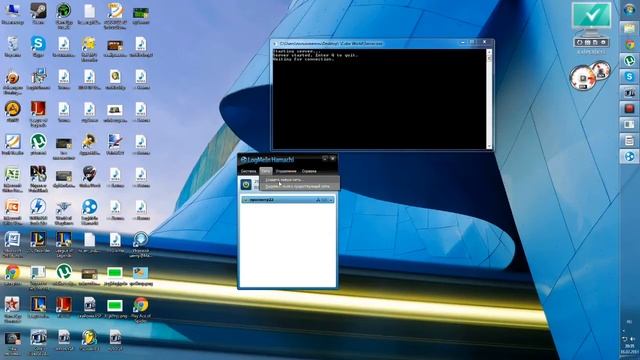Select the Skype desktop shortcut
Viewport: 640px width, 360px height.
38,47
